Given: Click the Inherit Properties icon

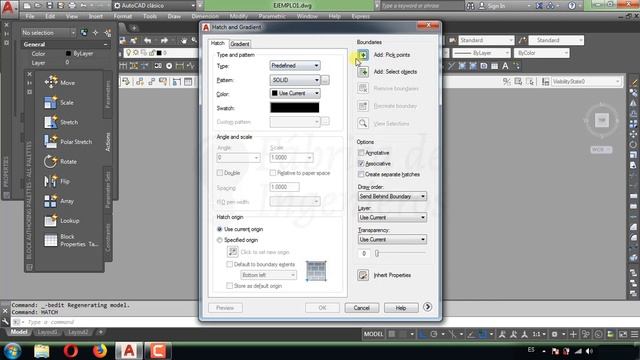Looking at the screenshot, I should [x=362, y=275].
